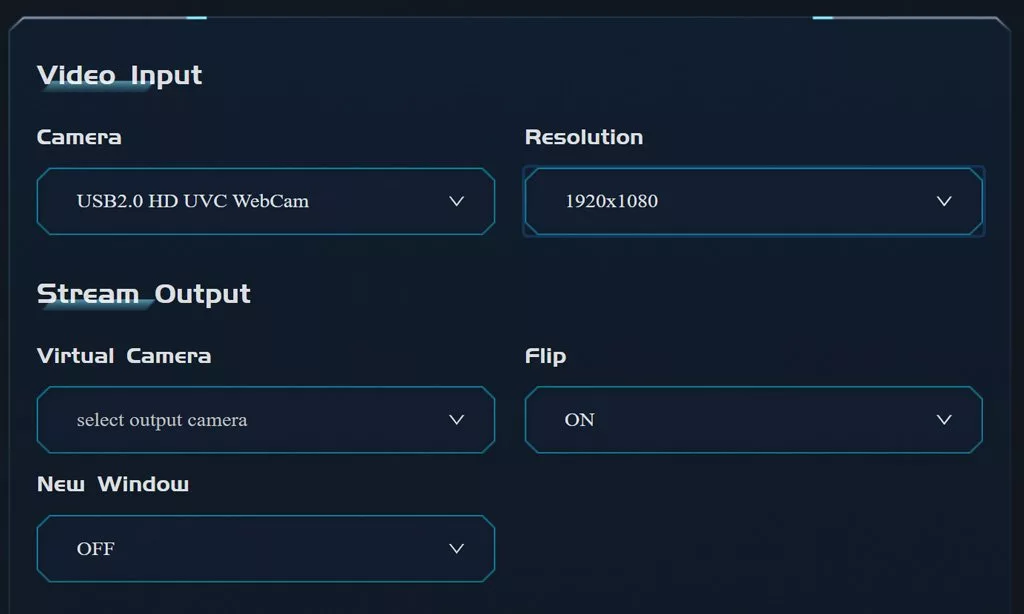1024x614 pixels.
Task: Click the chevron arrow in the Camera dropdown
Action: point(456,201)
